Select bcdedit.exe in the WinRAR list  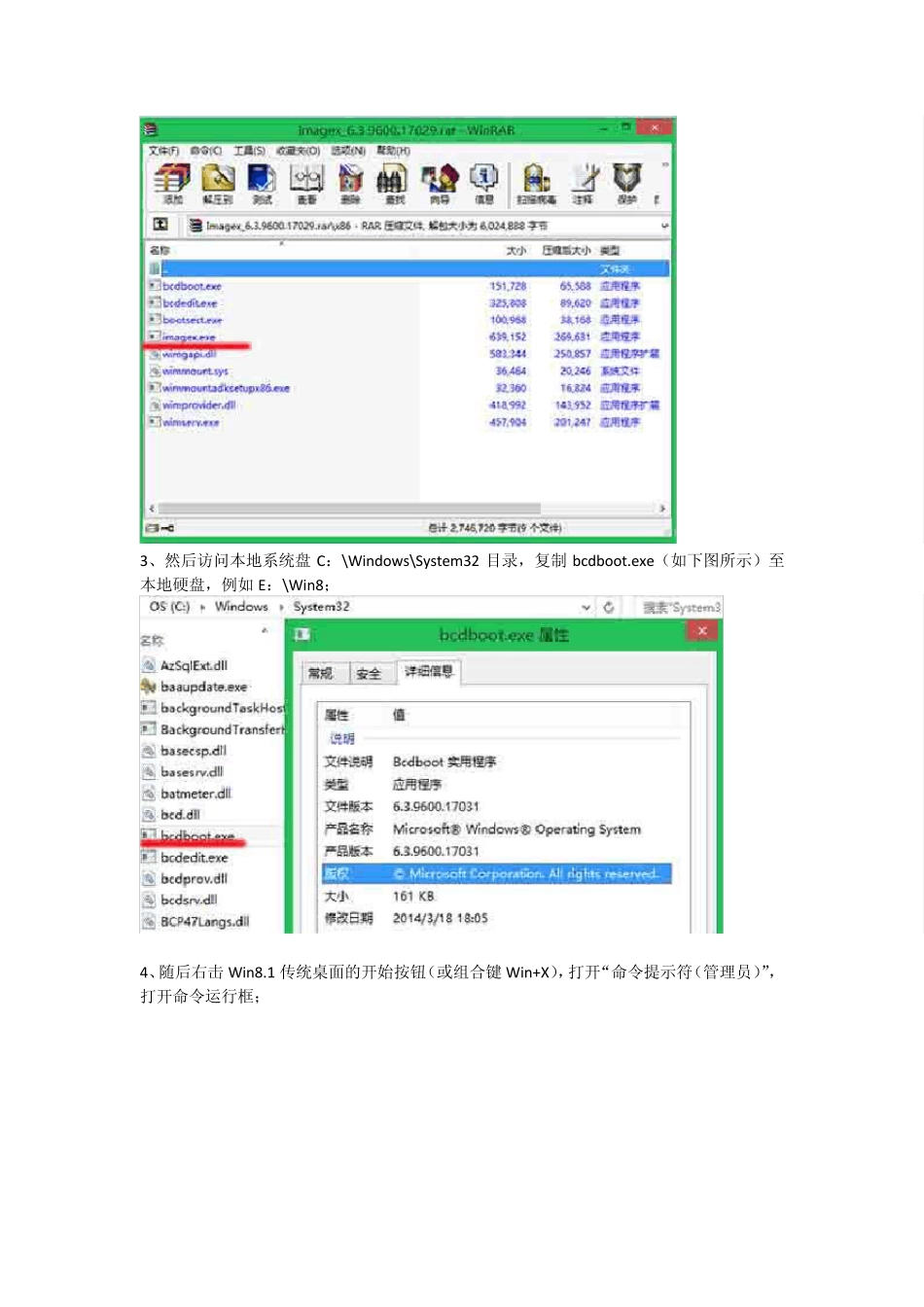point(191,302)
